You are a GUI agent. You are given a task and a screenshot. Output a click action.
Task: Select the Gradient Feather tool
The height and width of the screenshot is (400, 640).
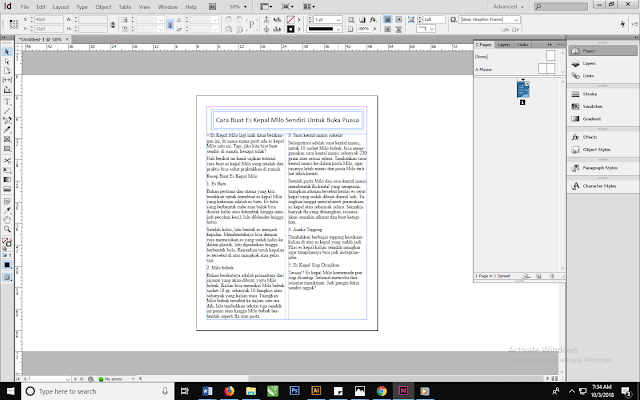[7, 189]
